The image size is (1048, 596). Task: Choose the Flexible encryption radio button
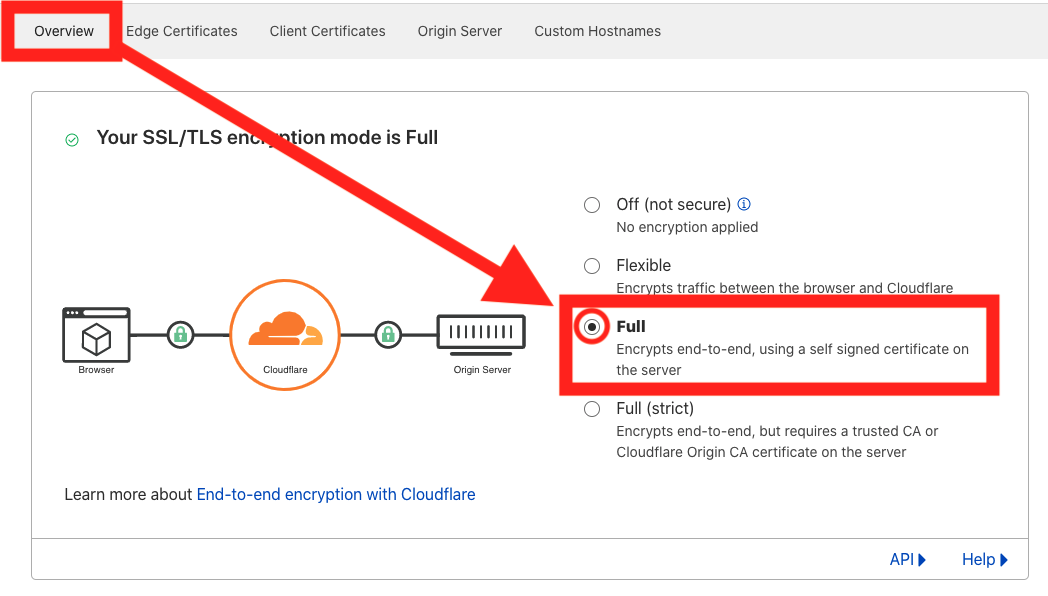click(x=592, y=266)
